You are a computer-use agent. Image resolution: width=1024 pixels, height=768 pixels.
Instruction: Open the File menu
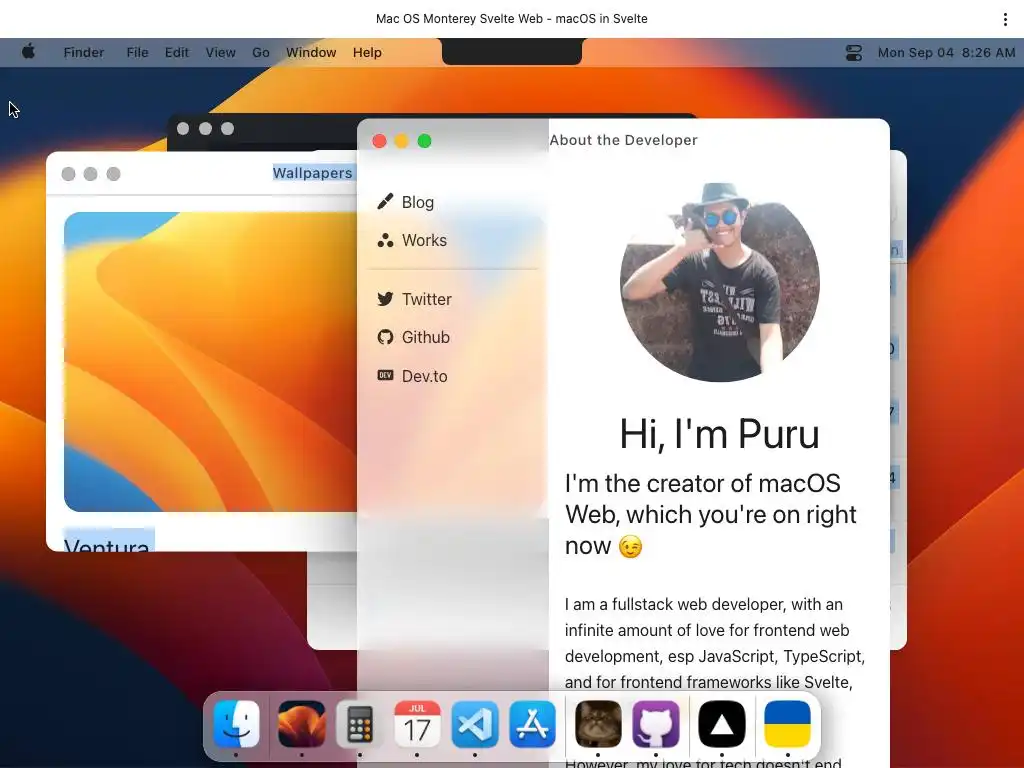tap(137, 52)
